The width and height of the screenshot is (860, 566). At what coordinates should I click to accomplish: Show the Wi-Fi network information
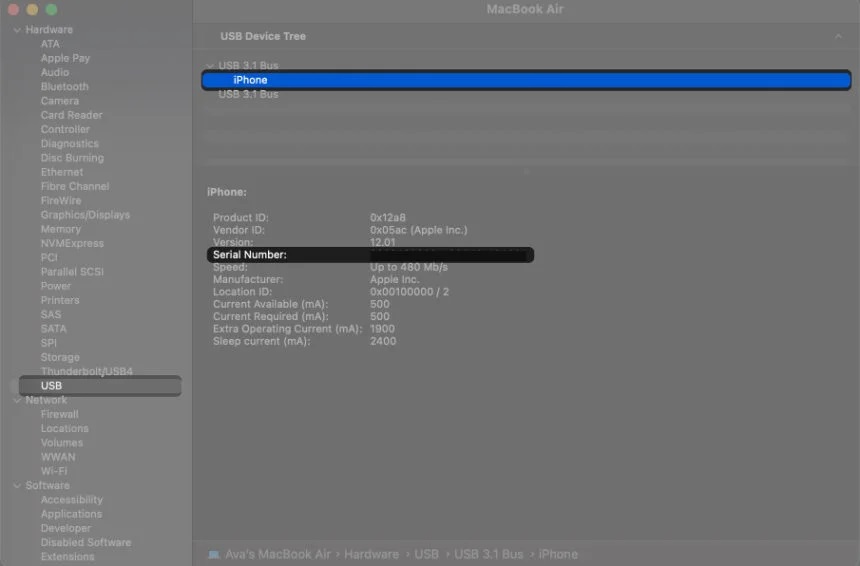pos(54,471)
